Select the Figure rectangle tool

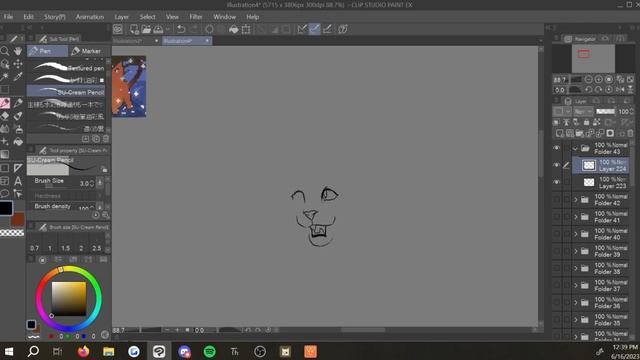[x=5, y=168]
